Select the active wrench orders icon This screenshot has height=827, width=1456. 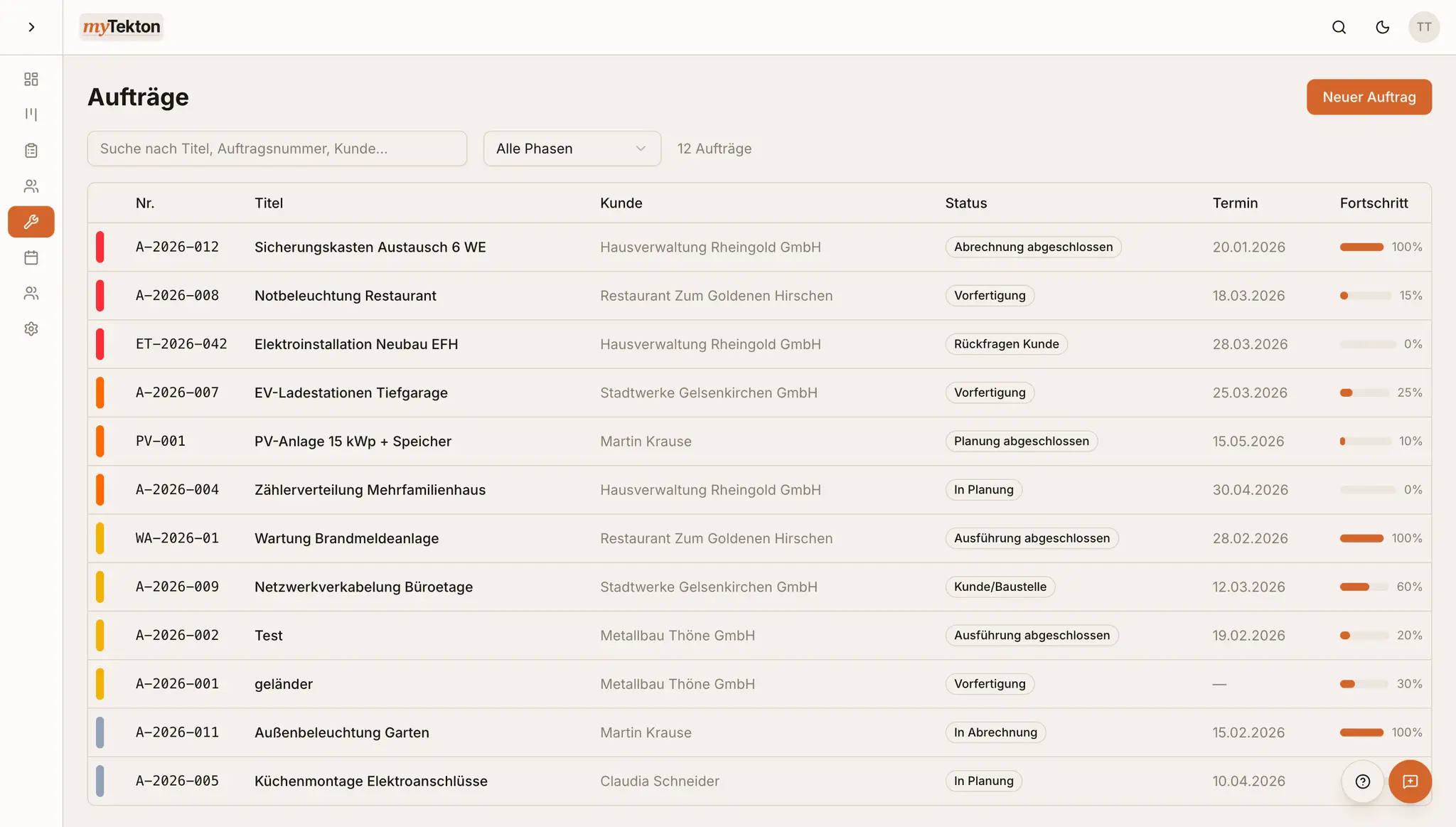click(x=31, y=222)
